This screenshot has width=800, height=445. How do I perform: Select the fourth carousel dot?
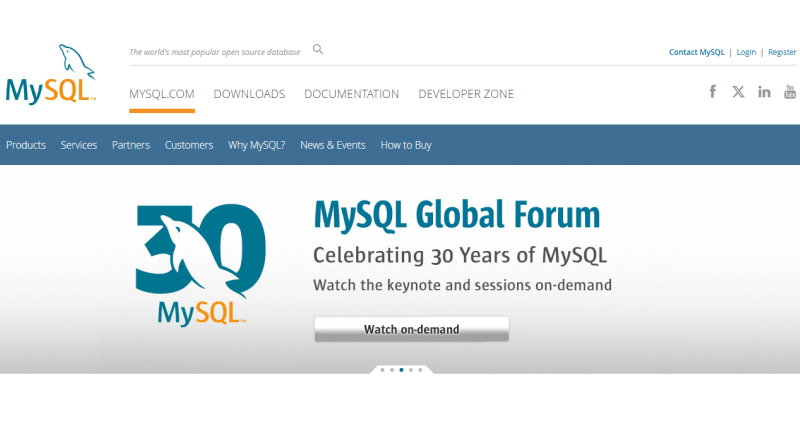click(411, 370)
